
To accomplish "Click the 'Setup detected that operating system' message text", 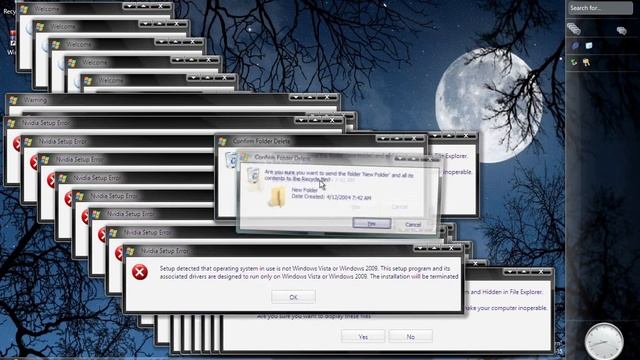I will (309, 272).
